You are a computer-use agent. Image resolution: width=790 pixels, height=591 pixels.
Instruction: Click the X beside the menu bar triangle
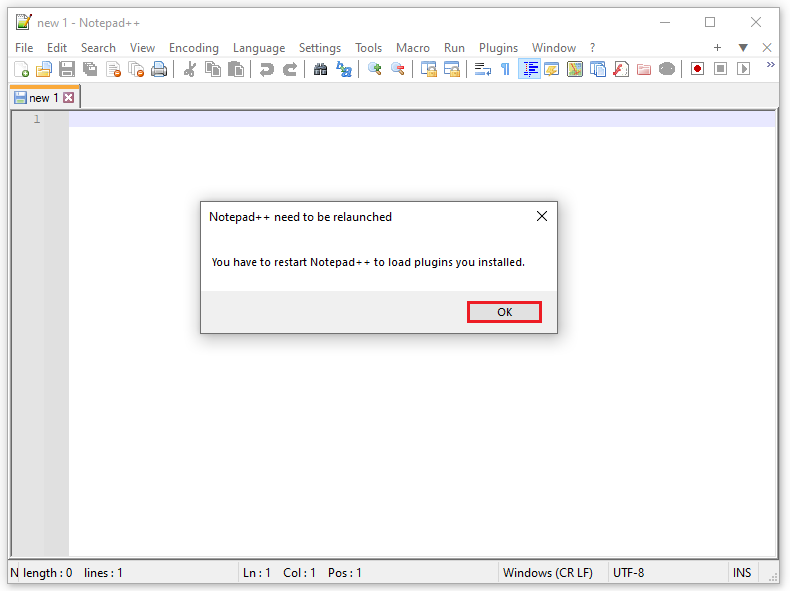767,47
